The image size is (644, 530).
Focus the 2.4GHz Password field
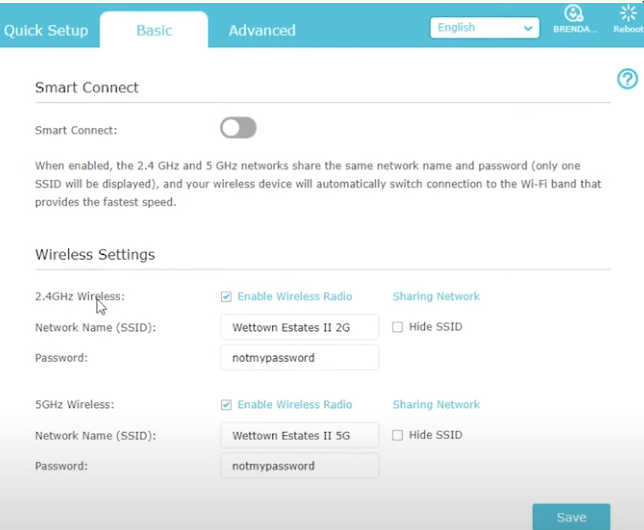[x=299, y=358]
